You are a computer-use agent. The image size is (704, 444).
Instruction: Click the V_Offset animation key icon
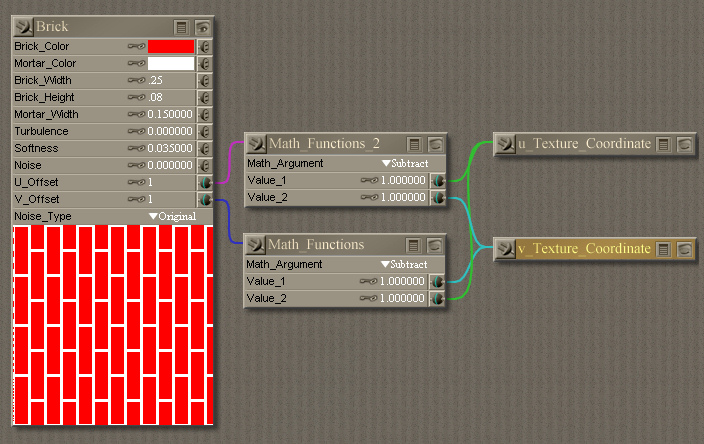click(136, 199)
